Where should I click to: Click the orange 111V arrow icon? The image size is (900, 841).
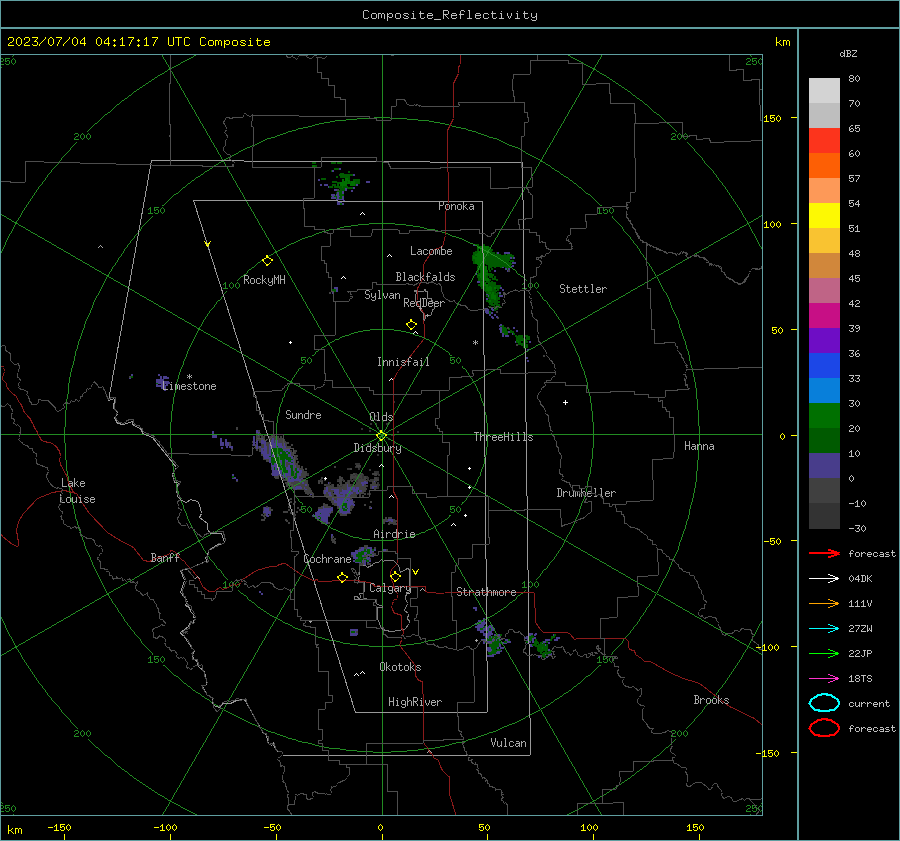tap(824, 603)
